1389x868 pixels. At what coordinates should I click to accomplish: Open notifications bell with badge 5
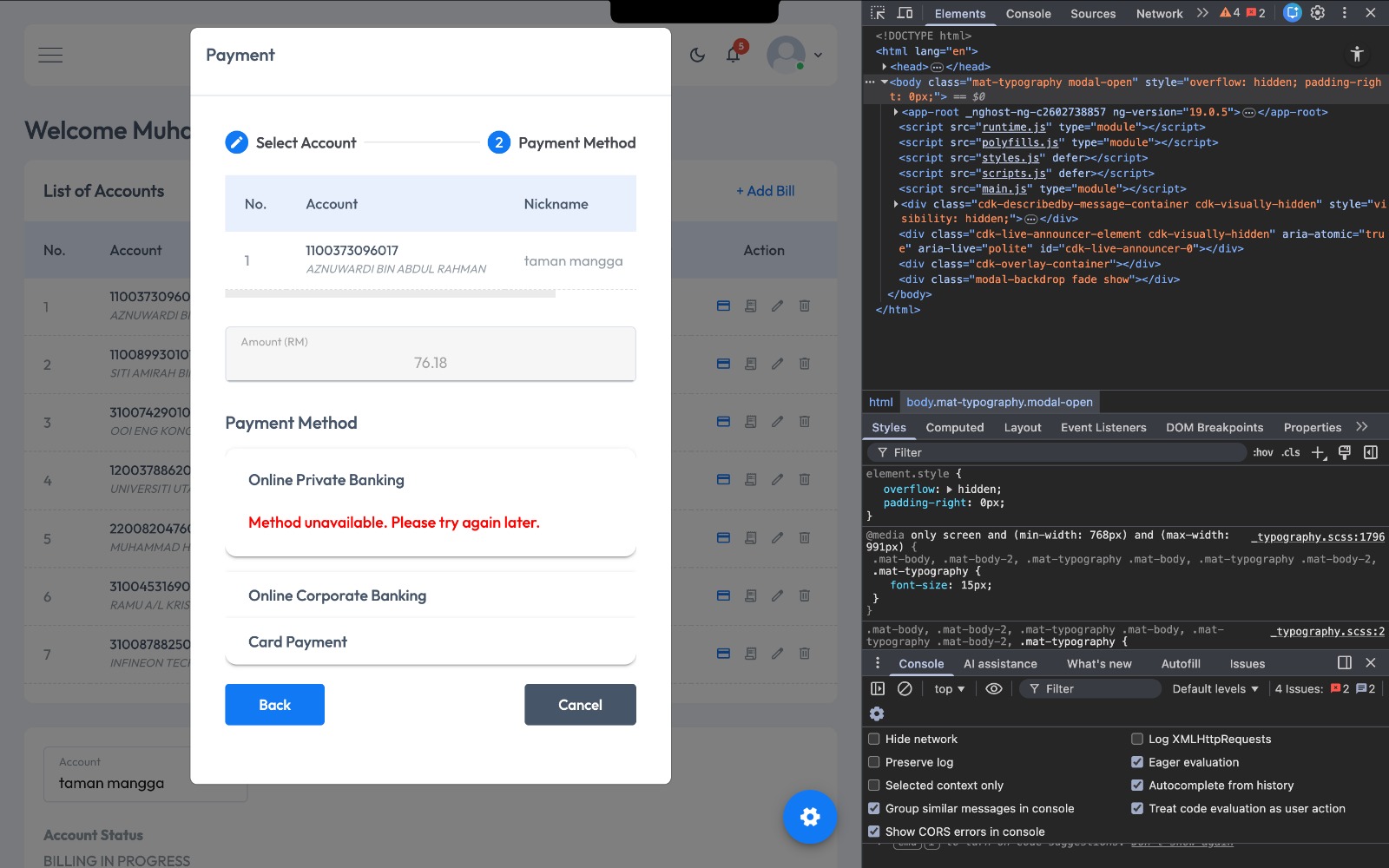[733, 55]
